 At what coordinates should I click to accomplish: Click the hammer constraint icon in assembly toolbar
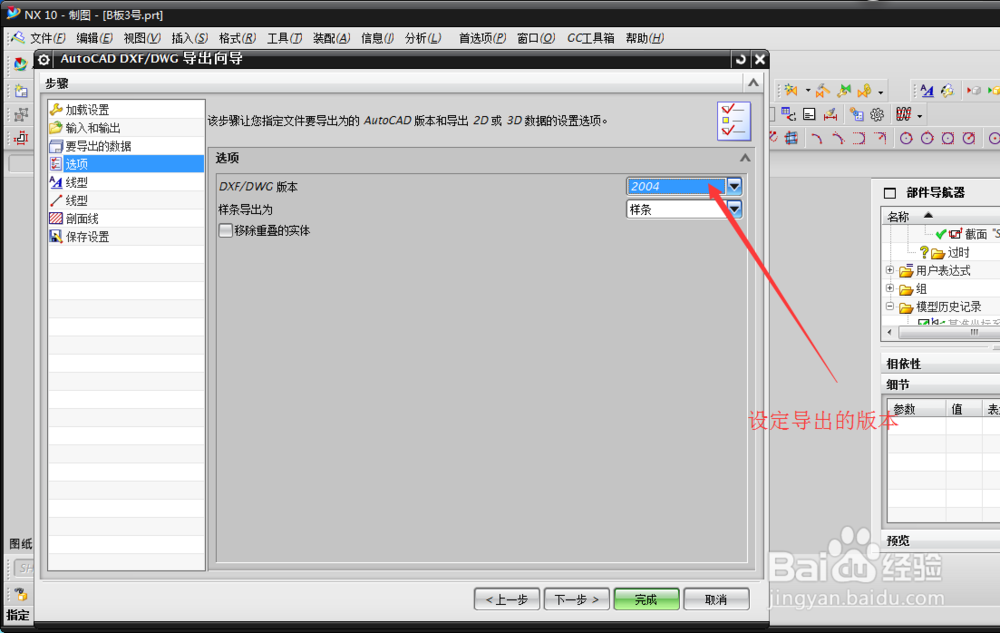(822, 91)
